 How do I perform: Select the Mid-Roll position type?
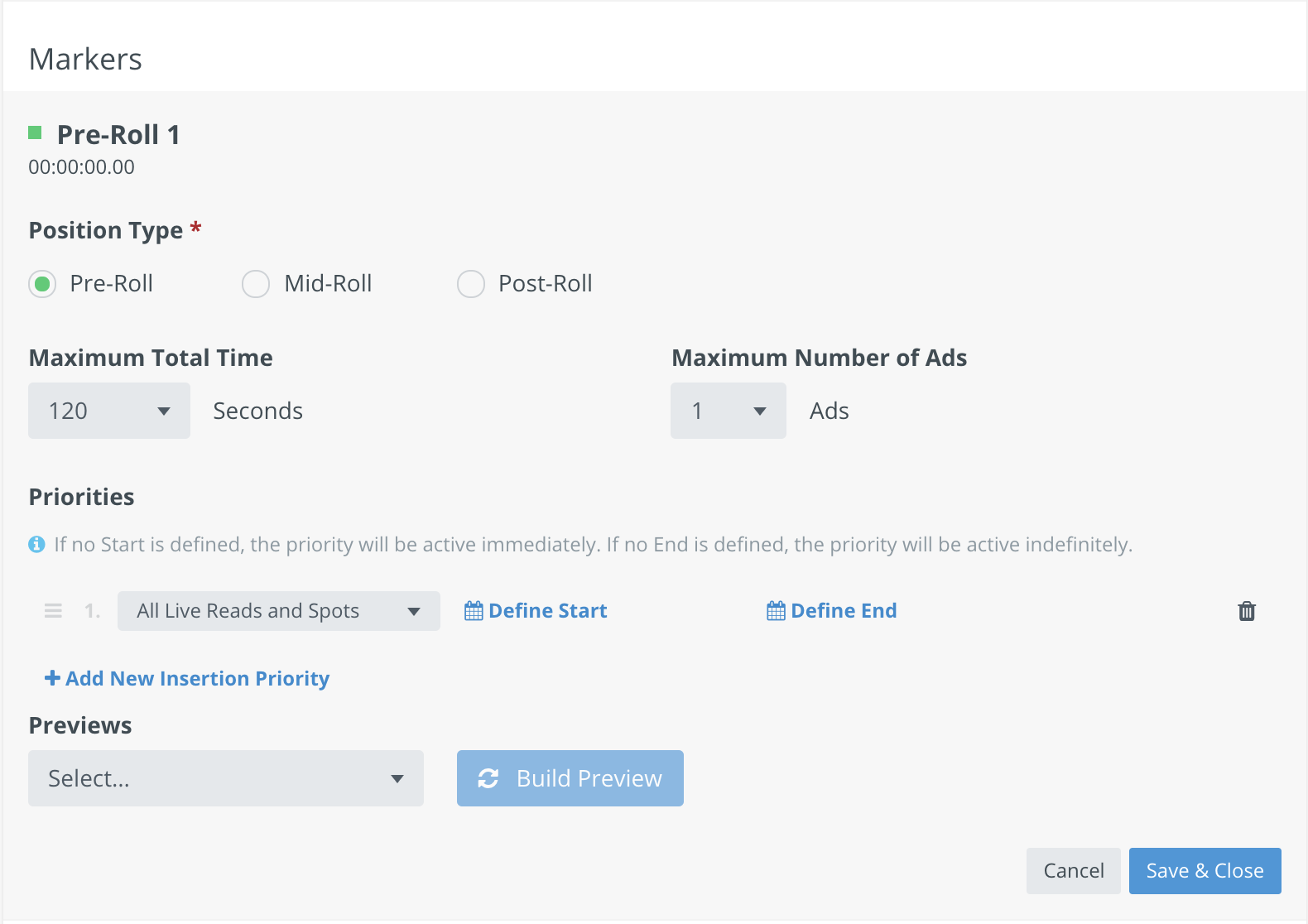256,284
